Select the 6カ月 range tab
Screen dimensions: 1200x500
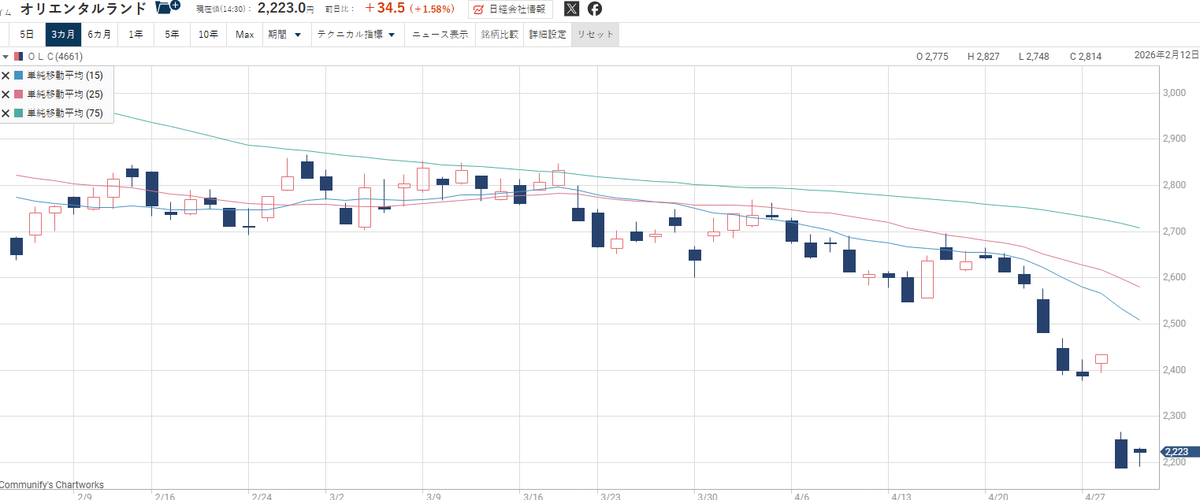(x=100, y=34)
